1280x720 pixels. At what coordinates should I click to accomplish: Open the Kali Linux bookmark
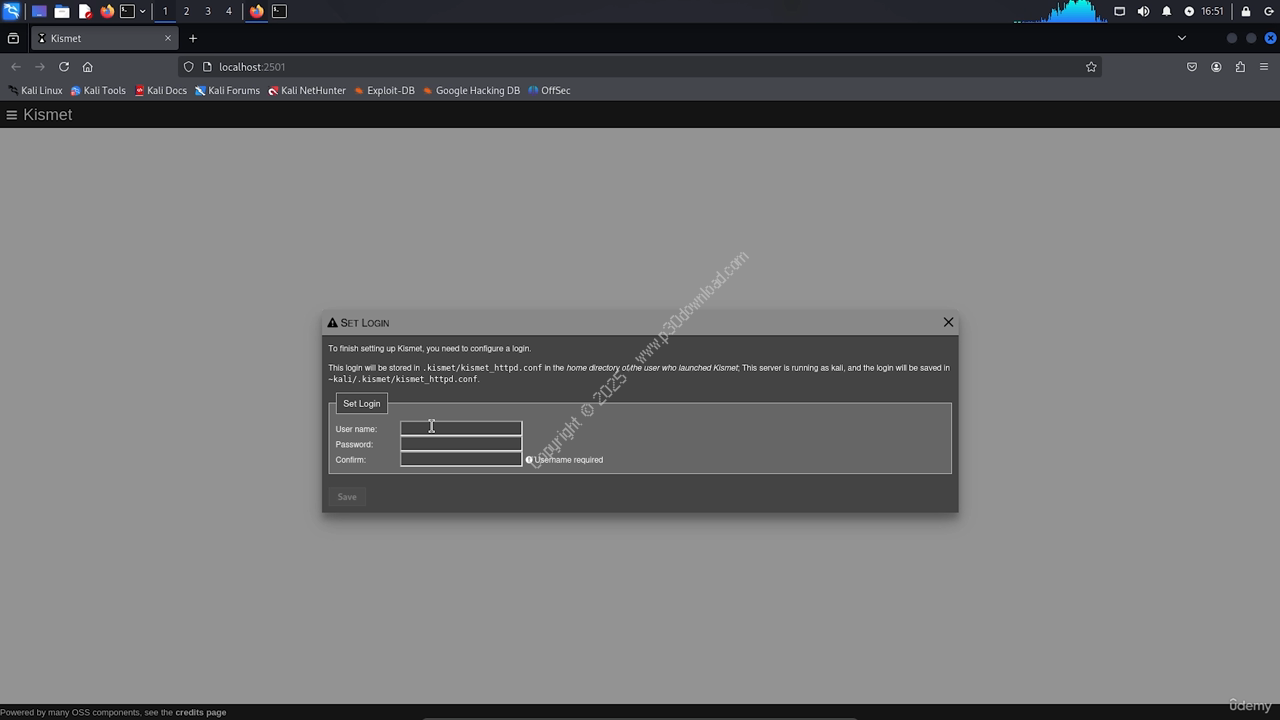click(35, 90)
